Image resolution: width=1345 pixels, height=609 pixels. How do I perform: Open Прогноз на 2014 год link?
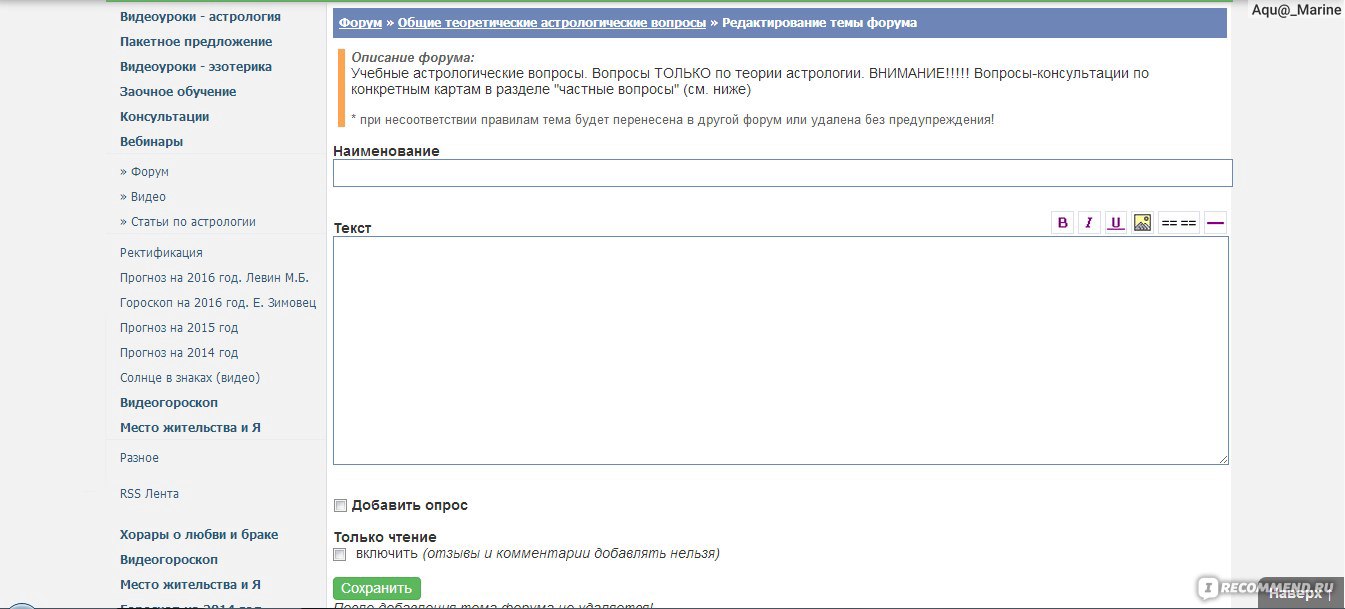coord(179,353)
